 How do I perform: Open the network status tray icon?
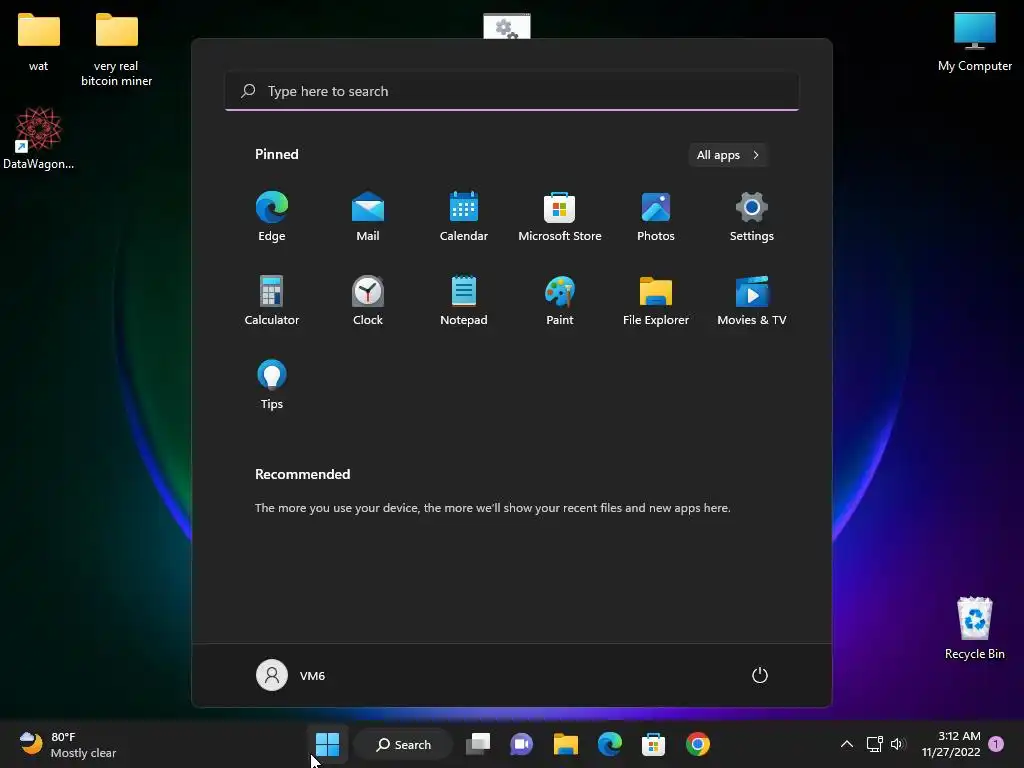tap(874, 744)
